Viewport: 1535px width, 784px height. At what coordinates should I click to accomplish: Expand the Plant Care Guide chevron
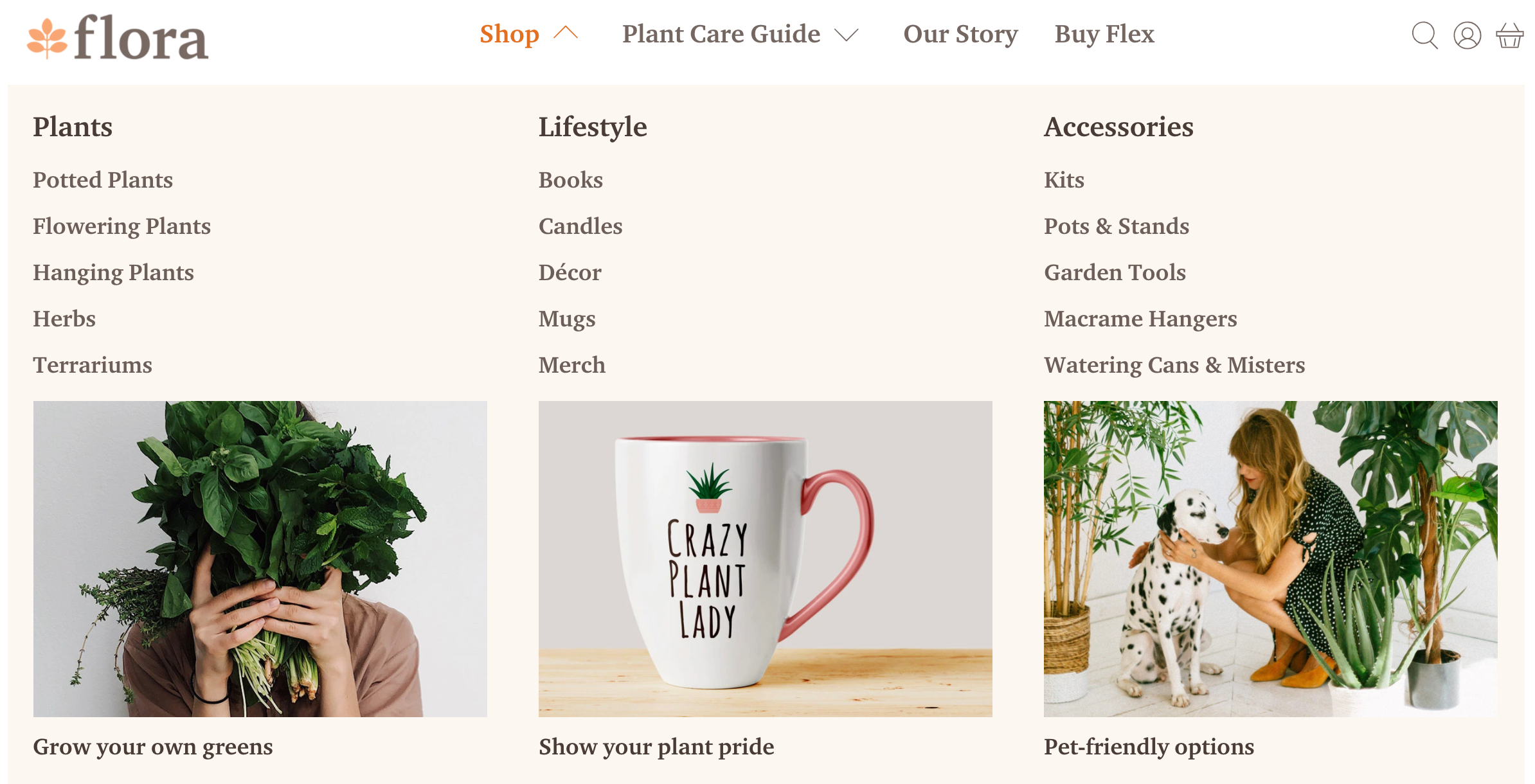pos(846,35)
